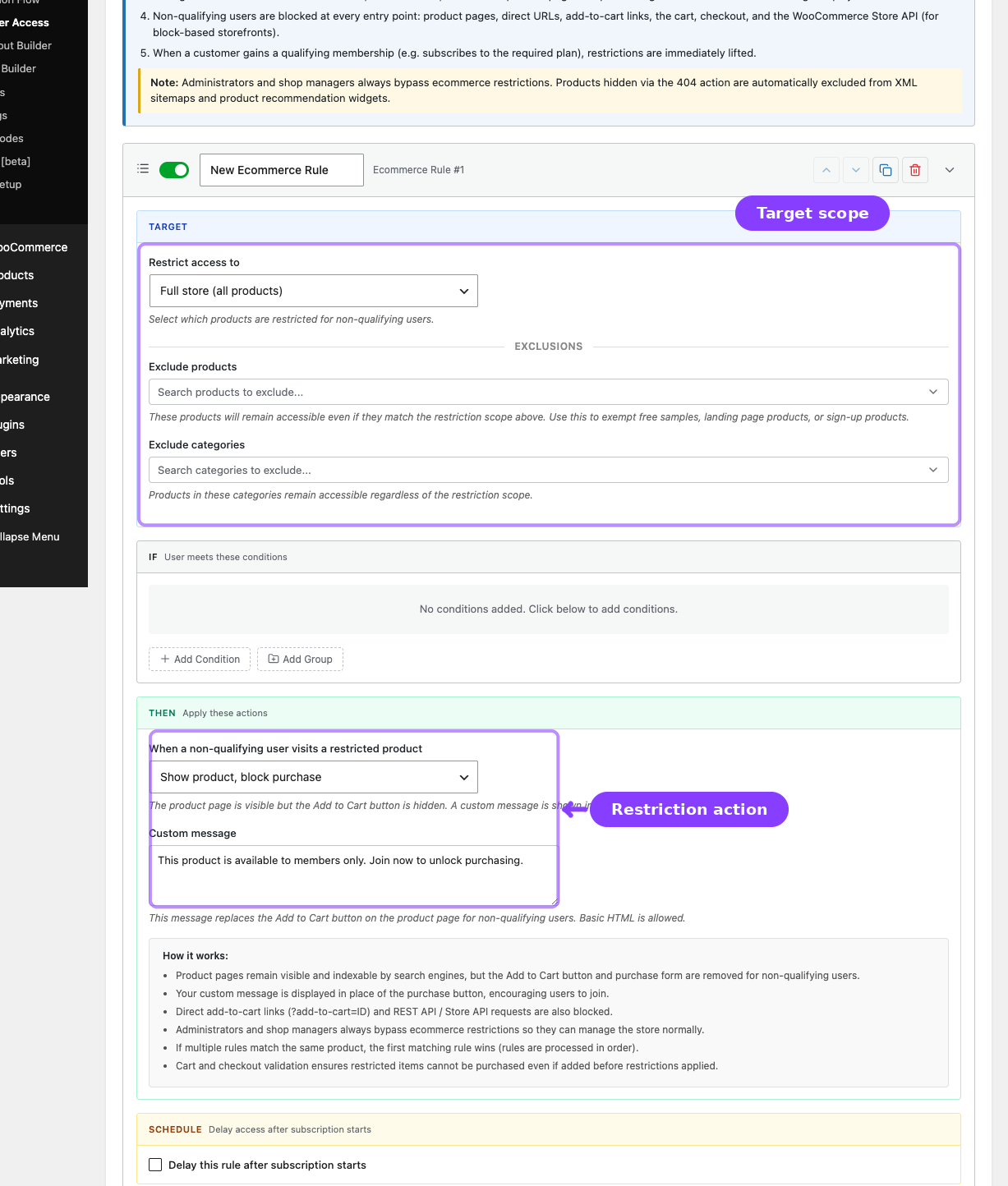This screenshot has height=1186, width=1008.
Task: Click the drag handle list icon for Ecommerce Rule #1
Action: click(x=143, y=168)
